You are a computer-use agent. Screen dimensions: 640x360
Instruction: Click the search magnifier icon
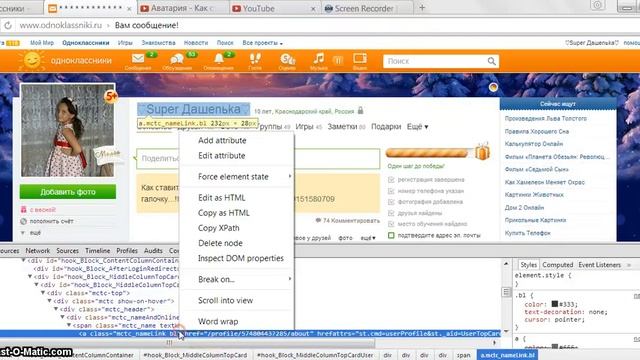(491, 61)
